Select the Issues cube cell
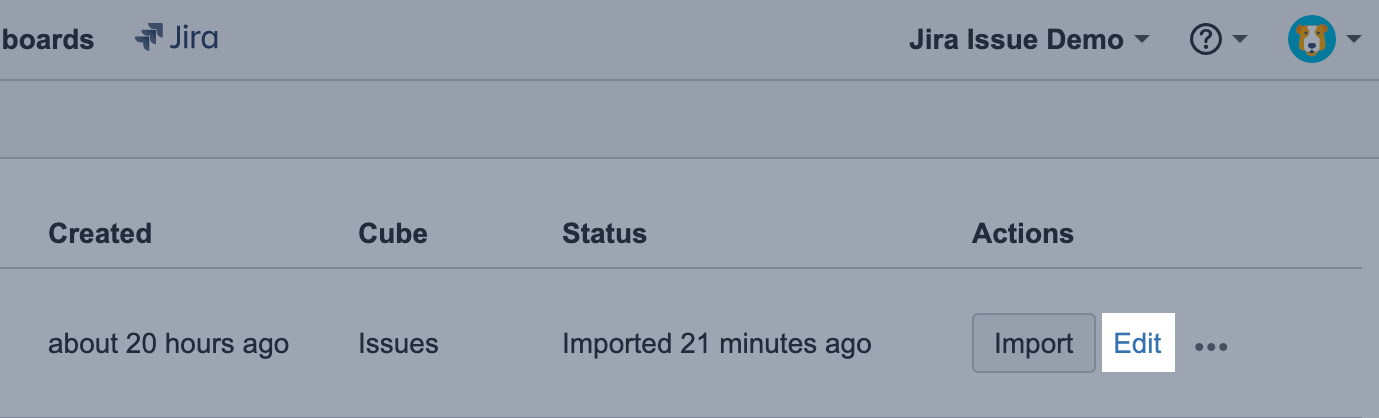 pos(398,345)
